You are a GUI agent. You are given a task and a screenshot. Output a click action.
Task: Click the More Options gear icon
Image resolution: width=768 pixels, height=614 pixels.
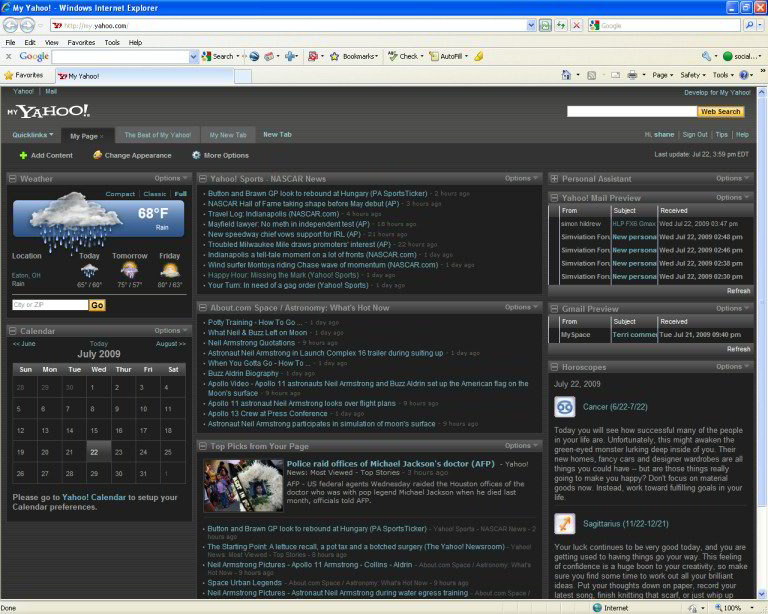(x=196, y=155)
